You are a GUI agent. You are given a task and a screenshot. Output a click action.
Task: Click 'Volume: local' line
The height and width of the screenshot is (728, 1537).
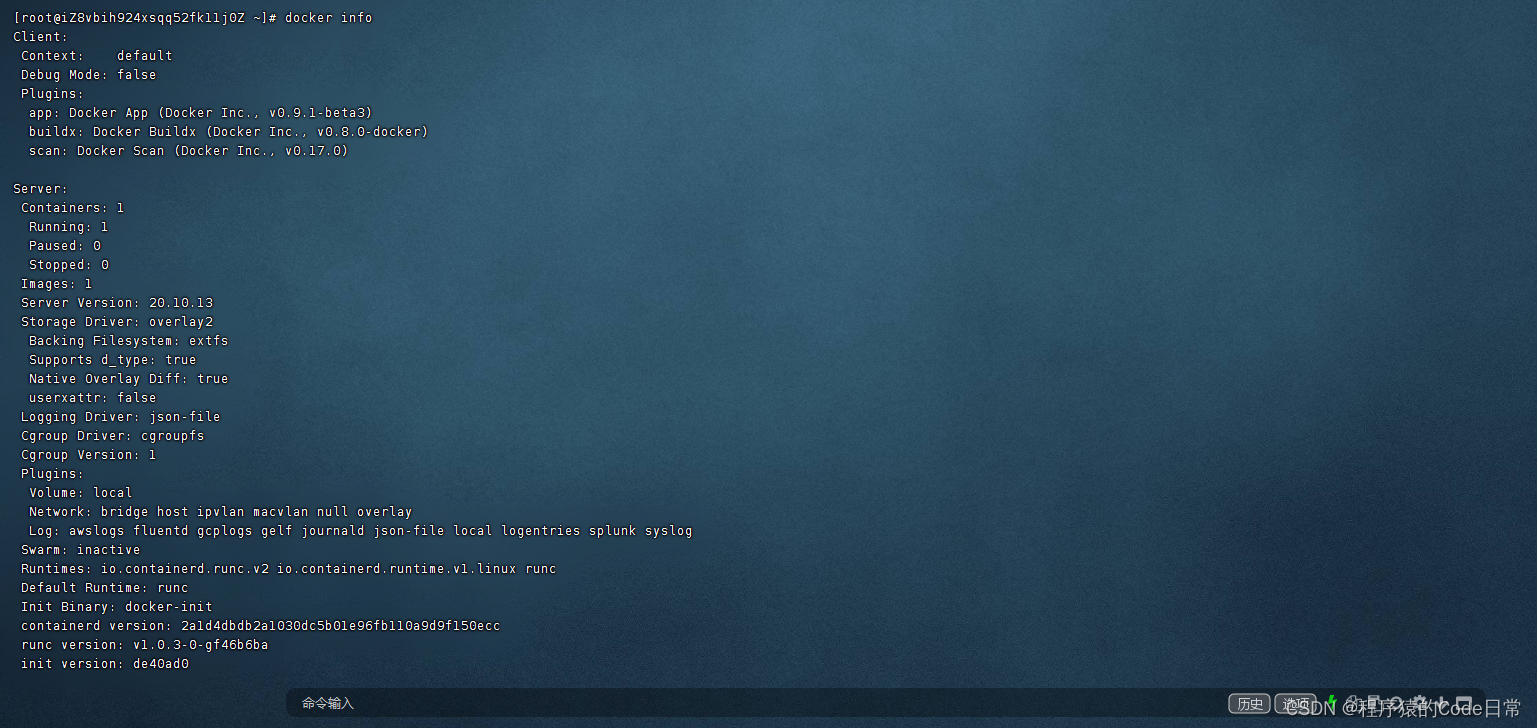(81, 493)
